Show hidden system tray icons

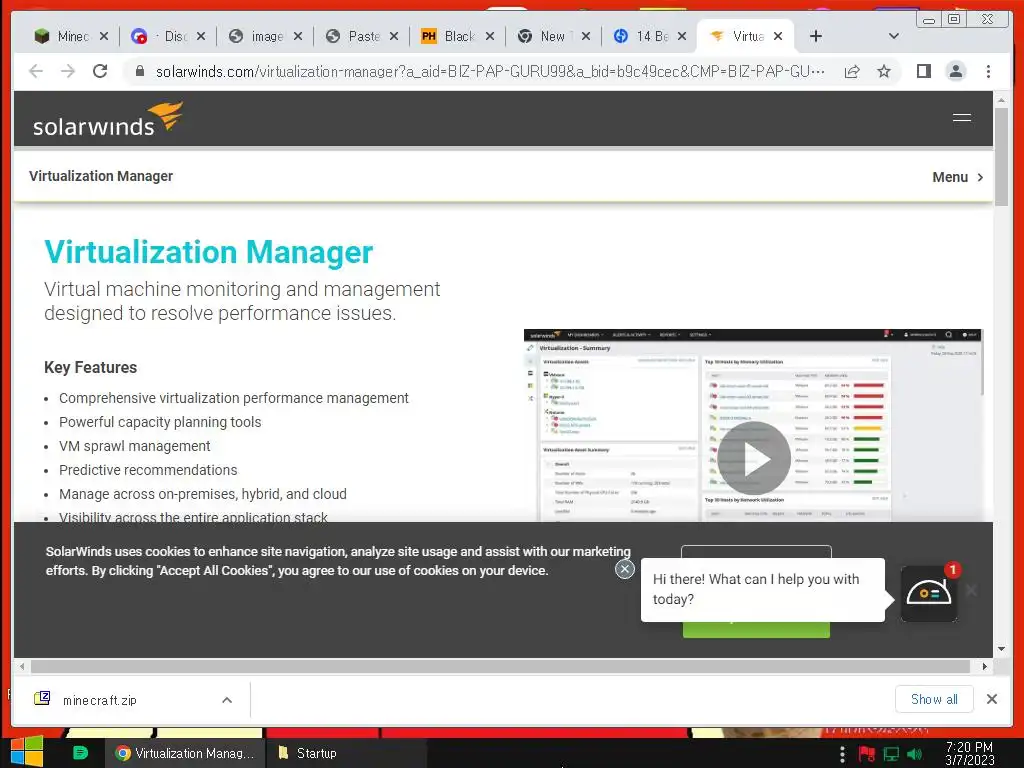click(x=842, y=754)
